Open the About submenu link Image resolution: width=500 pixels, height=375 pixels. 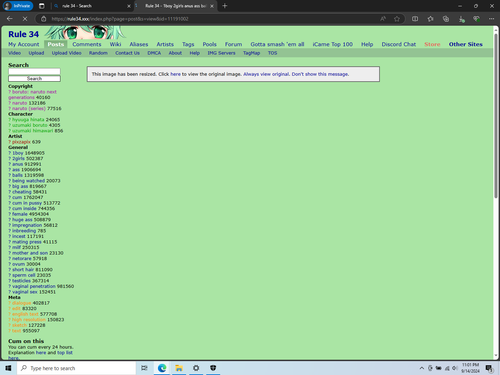click(x=175, y=53)
